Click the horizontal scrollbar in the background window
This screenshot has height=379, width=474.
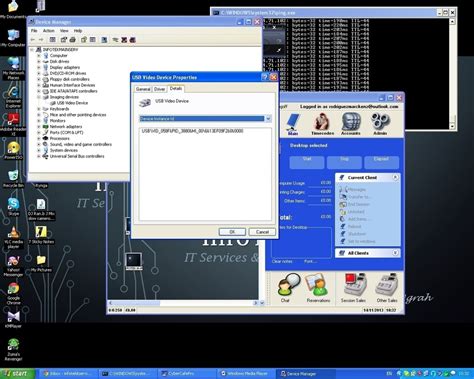(x=182, y=303)
